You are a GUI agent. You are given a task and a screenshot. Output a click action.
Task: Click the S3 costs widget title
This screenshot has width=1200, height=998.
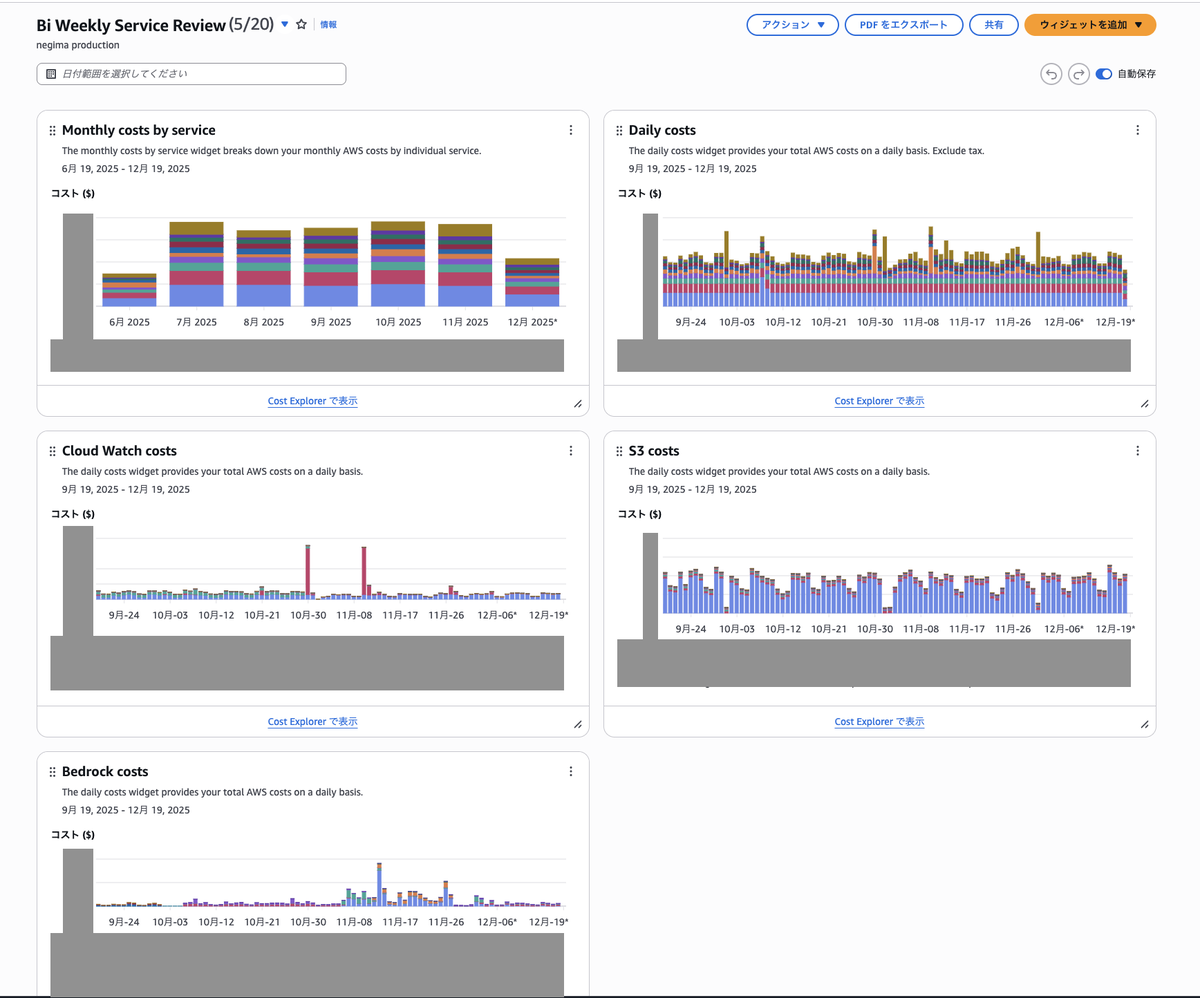coord(654,451)
